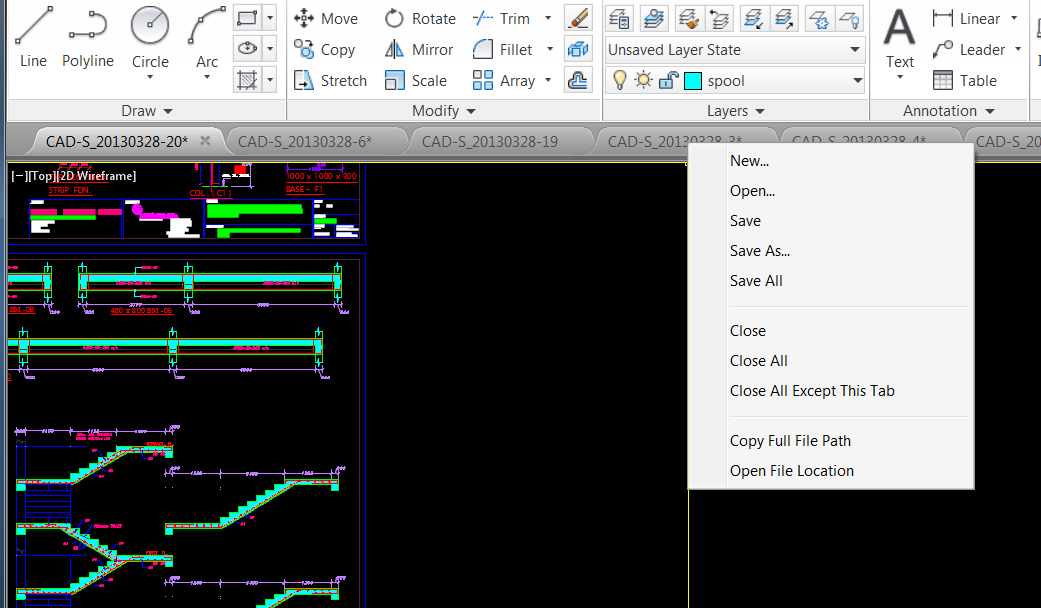
Task: Switch to the CAD-S_20130328-6* tab
Action: tap(305, 141)
